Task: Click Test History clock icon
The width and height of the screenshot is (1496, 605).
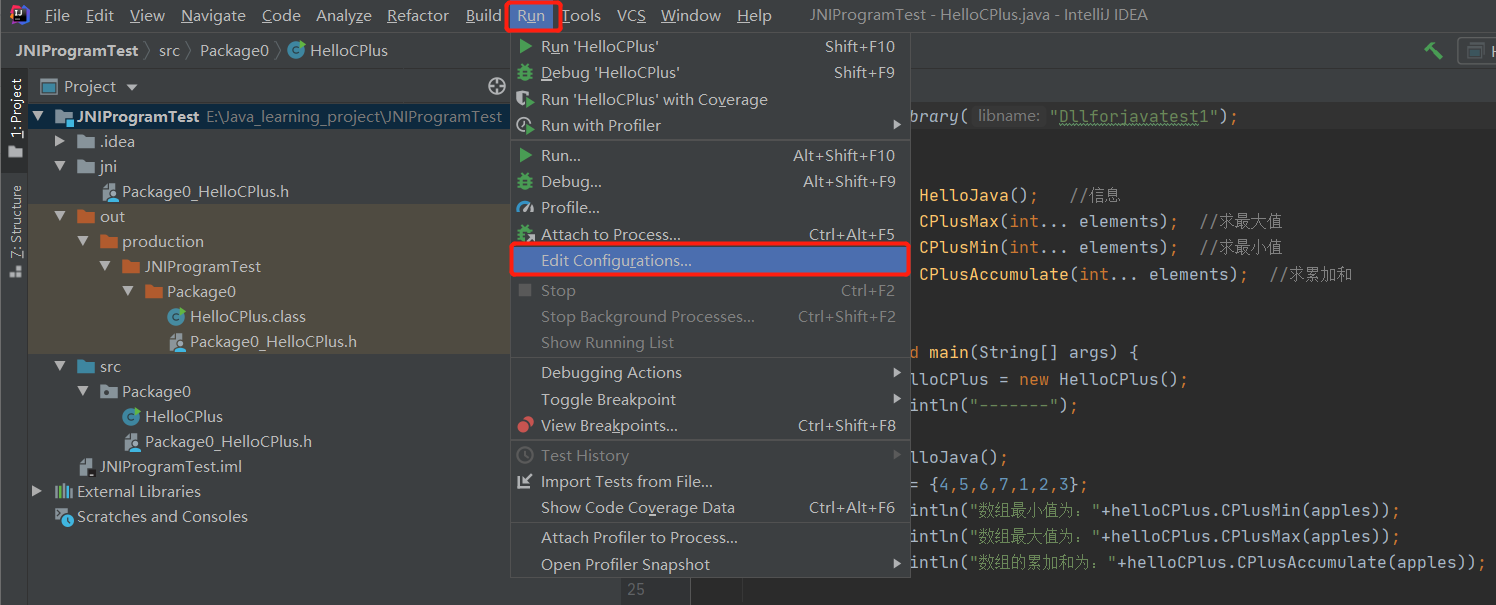Action: [x=525, y=455]
